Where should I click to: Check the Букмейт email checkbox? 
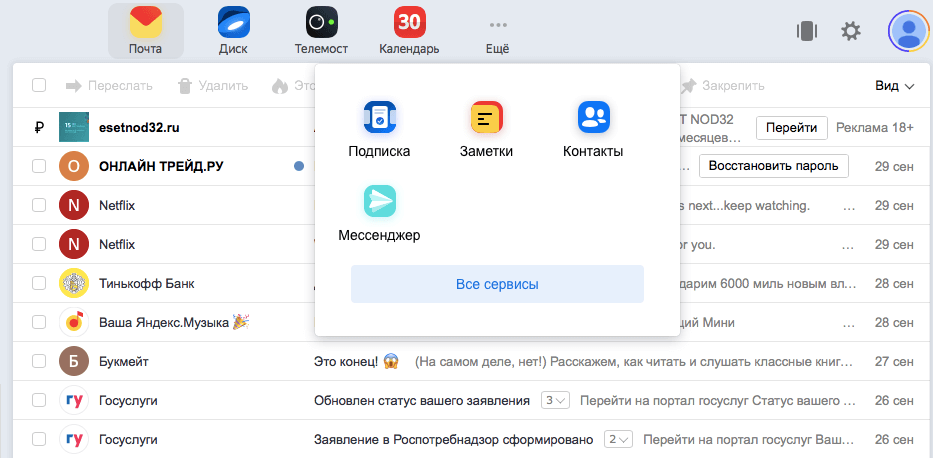(39, 361)
